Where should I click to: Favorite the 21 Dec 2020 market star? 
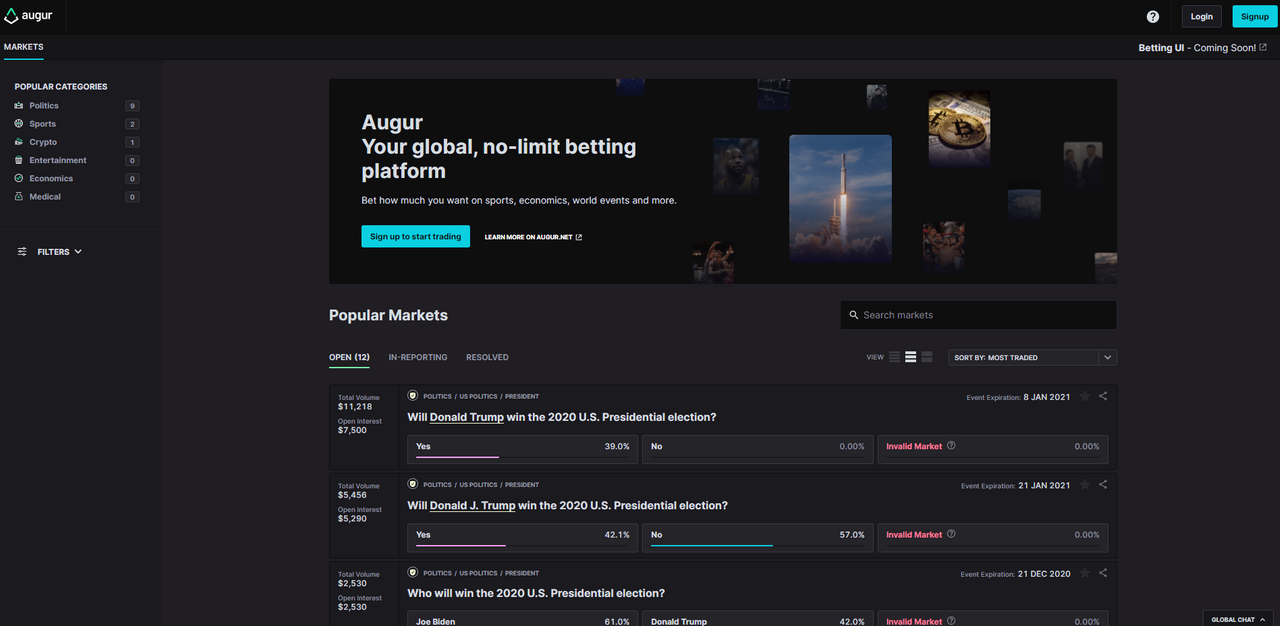point(1085,574)
